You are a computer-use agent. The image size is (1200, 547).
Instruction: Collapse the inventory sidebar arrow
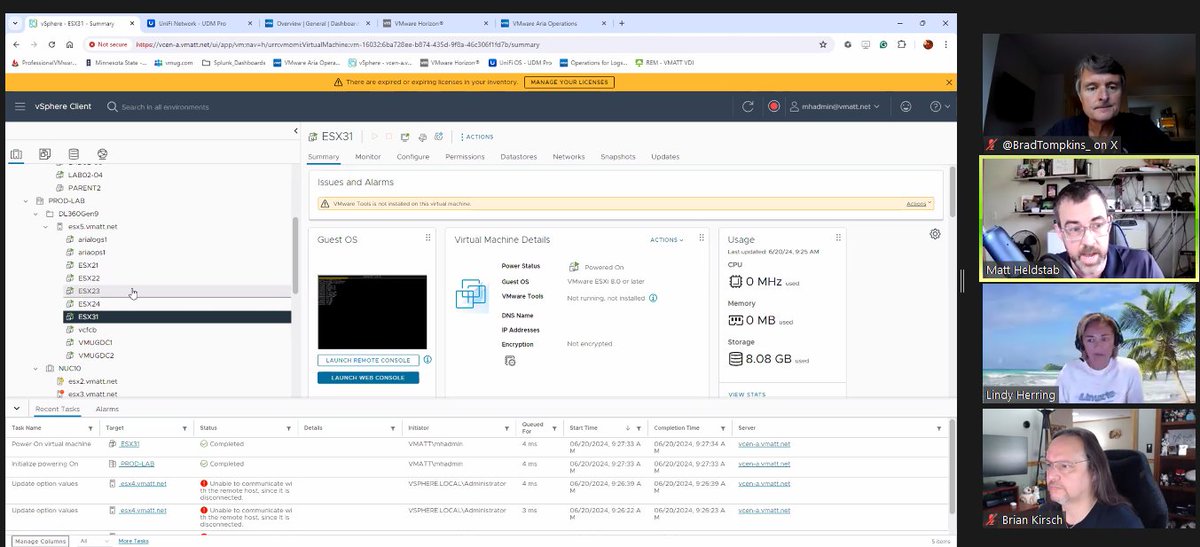tap(297, 131)
